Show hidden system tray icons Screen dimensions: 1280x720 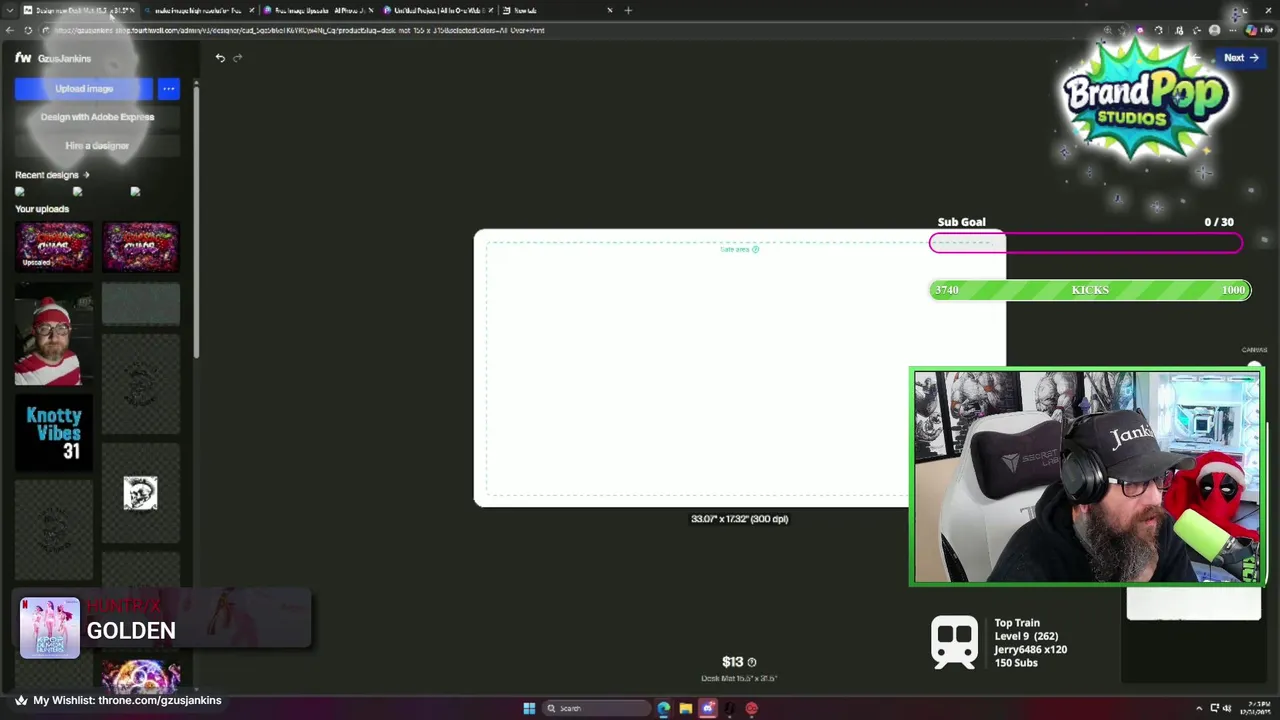pyautogui.click(x=1199, y=709)
